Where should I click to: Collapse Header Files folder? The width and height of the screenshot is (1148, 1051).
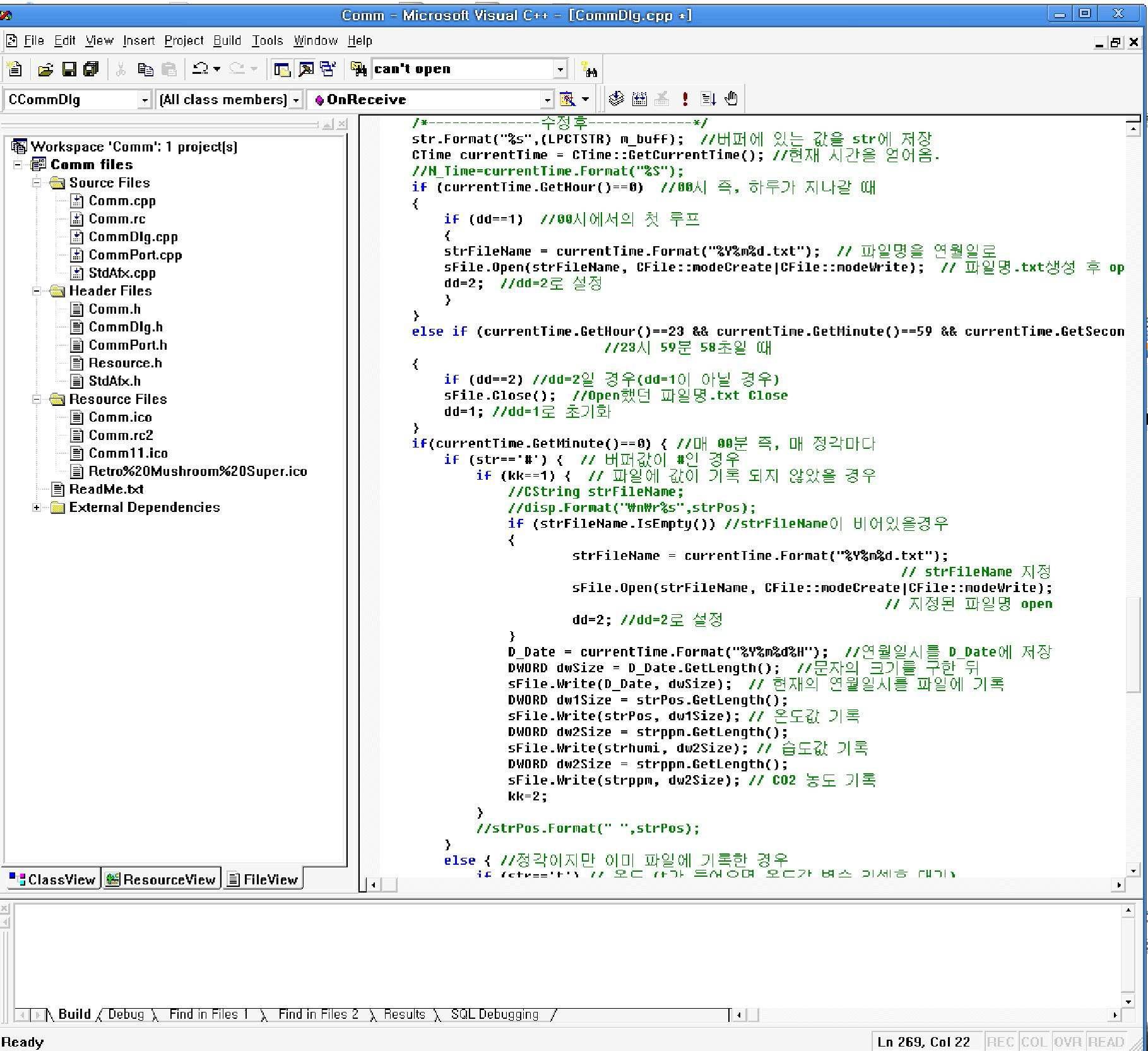tap(37, 291)
